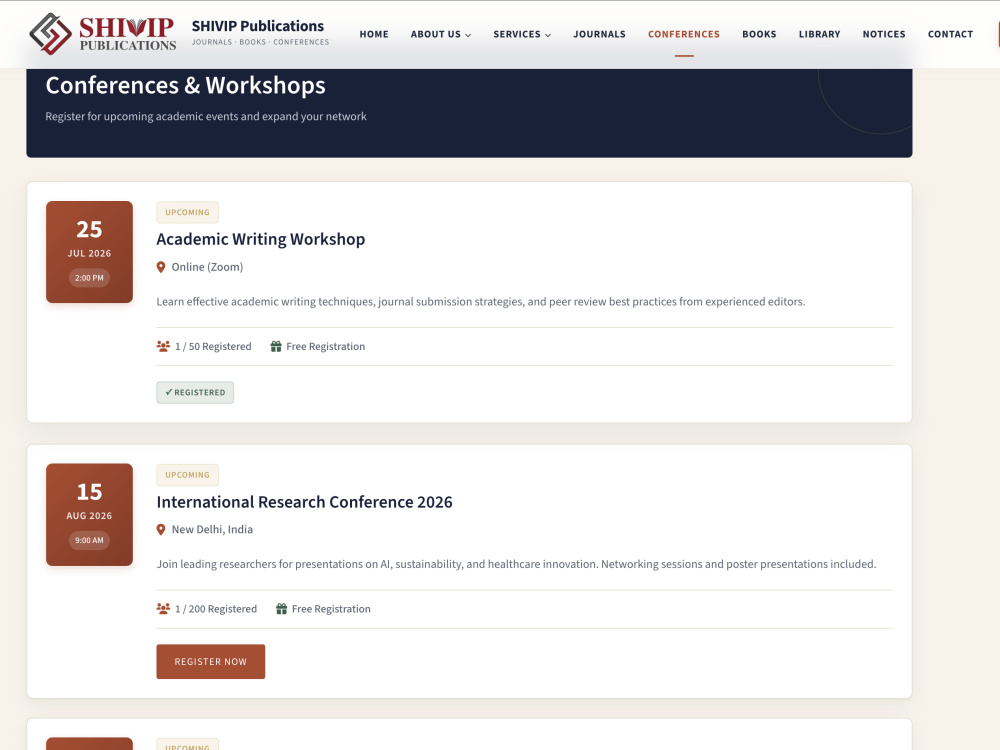Click the SHIVIP Publications site title text
The width and height of the screenshot is (1000, 750).
pos(258,26)
